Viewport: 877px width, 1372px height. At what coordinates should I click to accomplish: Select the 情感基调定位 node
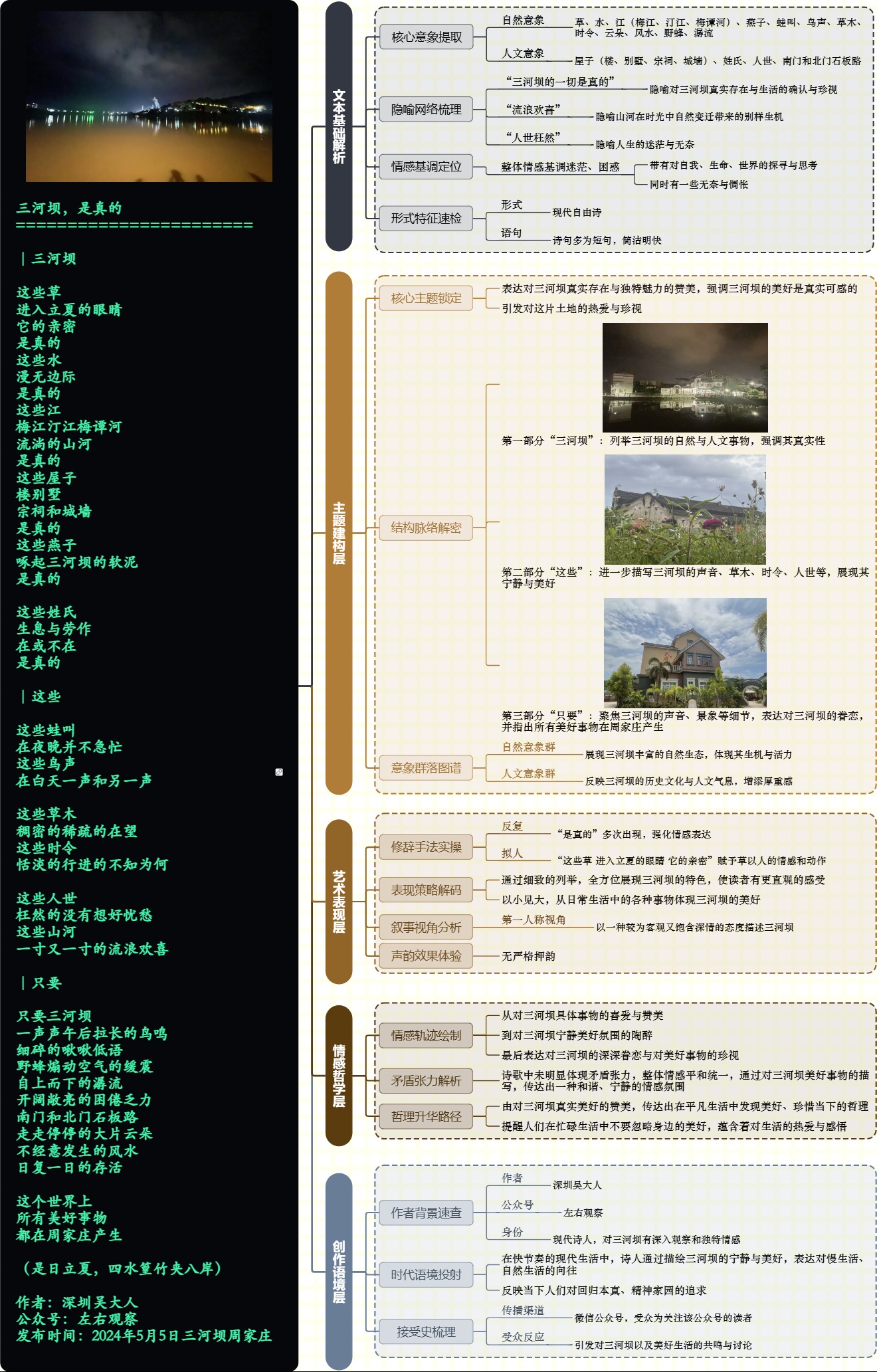426,167
